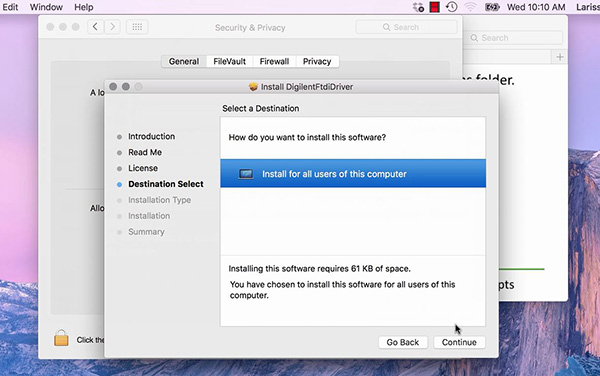Select the Summary step in the sidebar

(x=146, y=232)
